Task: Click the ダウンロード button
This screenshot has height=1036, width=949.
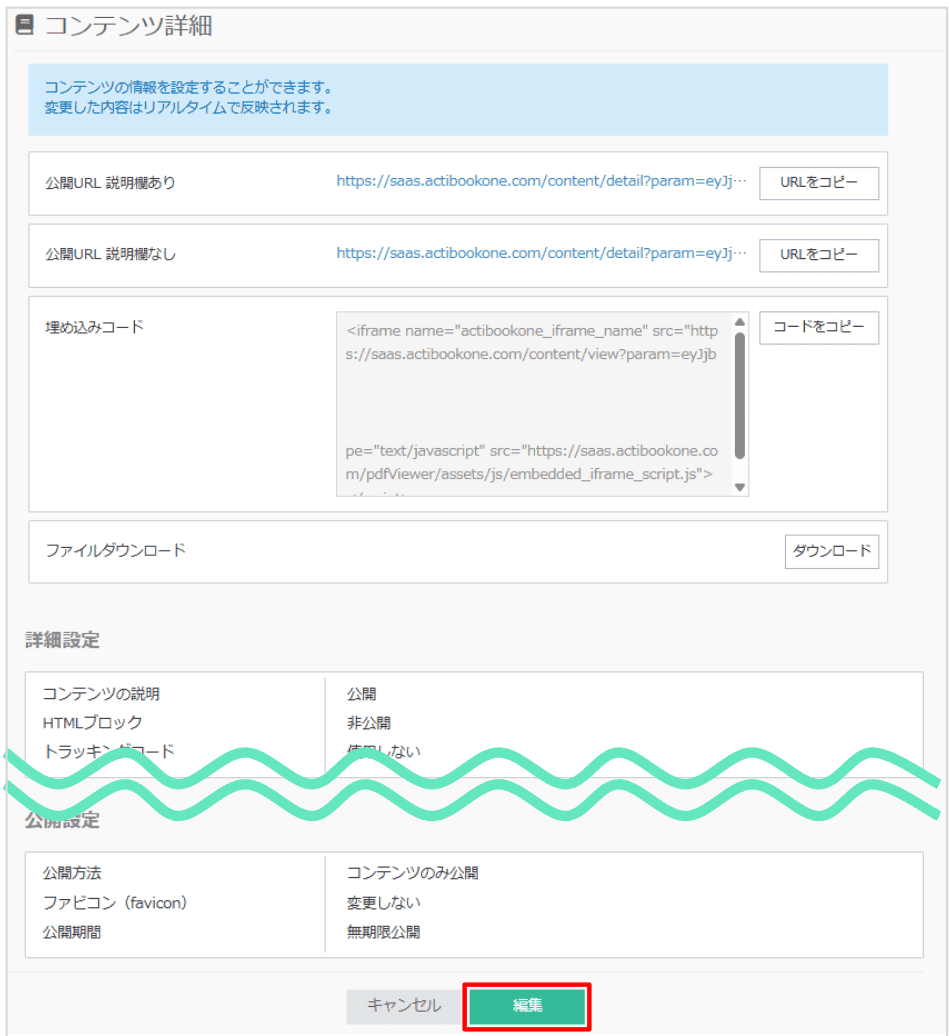Action: pos(831,551)
